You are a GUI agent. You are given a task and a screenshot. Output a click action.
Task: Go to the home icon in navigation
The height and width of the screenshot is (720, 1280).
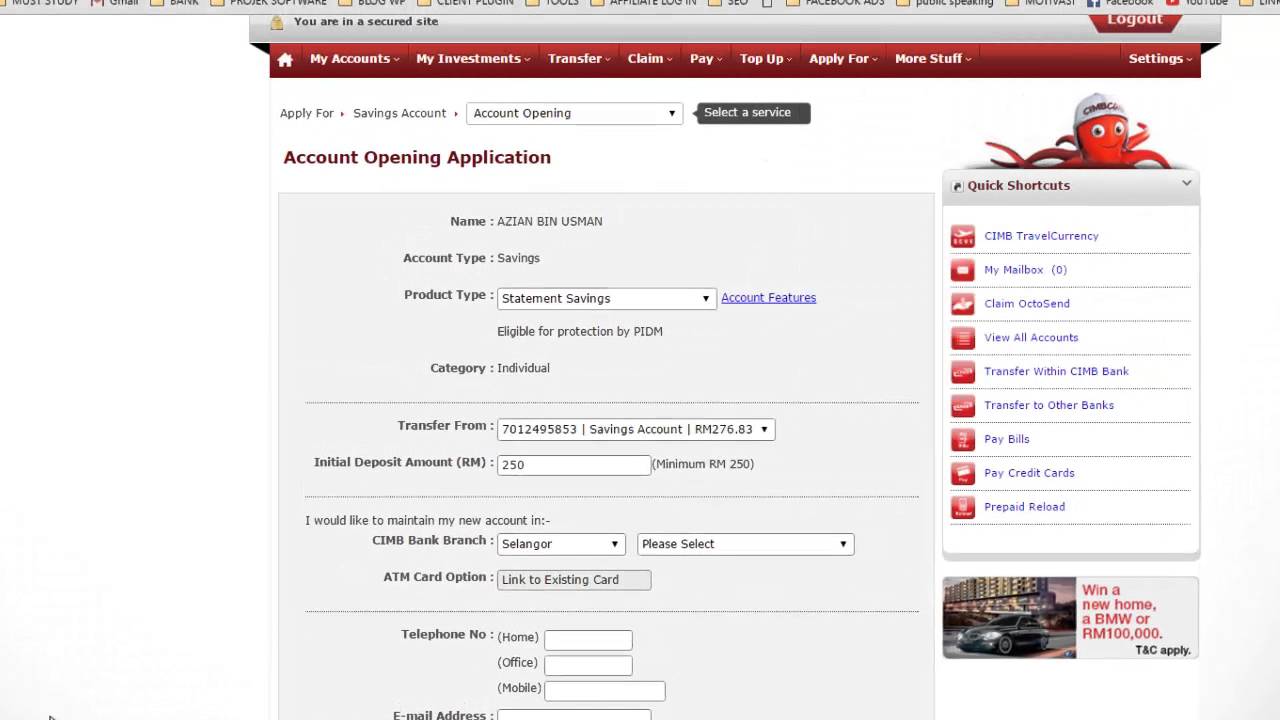point(285,60)
